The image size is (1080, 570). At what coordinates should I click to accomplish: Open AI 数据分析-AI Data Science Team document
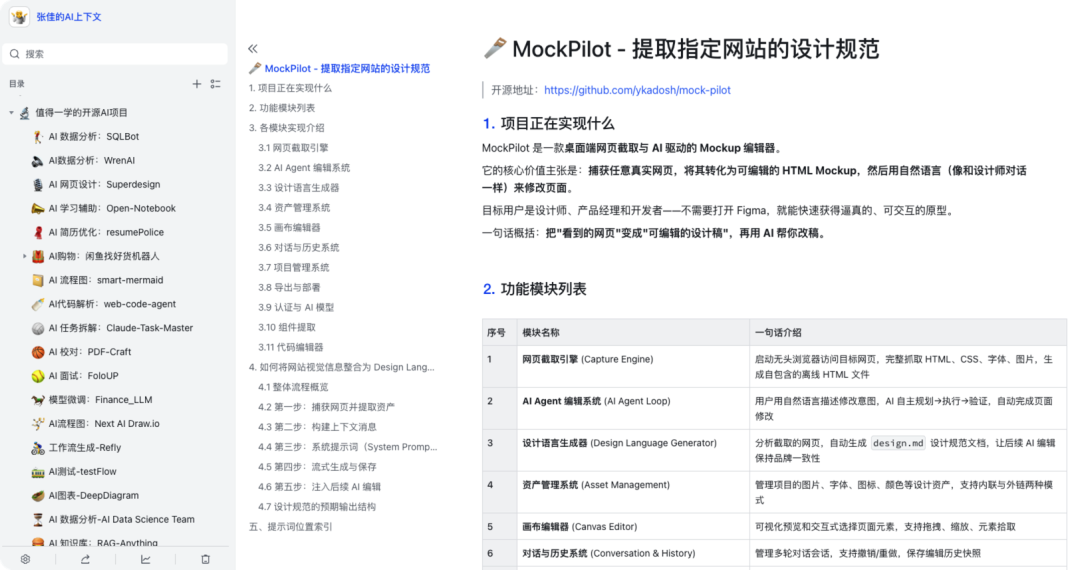point(121,519)
